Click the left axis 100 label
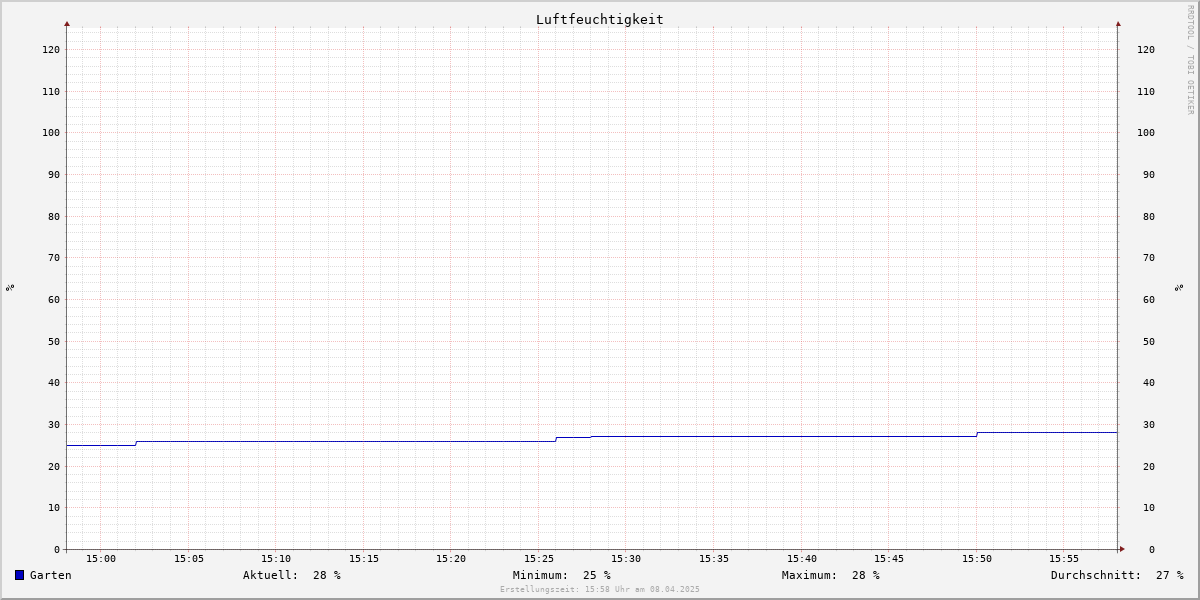The height and width of the screenshot is (600, 1200). point(51,132)
